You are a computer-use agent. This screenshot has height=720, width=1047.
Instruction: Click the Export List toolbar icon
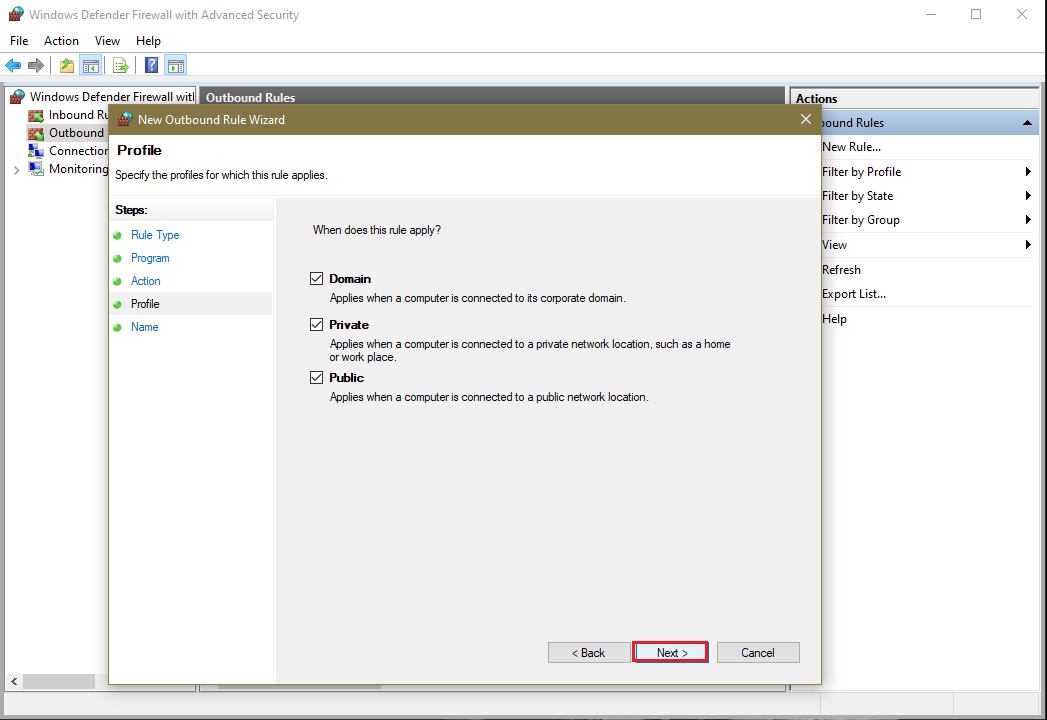click(x=121, y=65)
